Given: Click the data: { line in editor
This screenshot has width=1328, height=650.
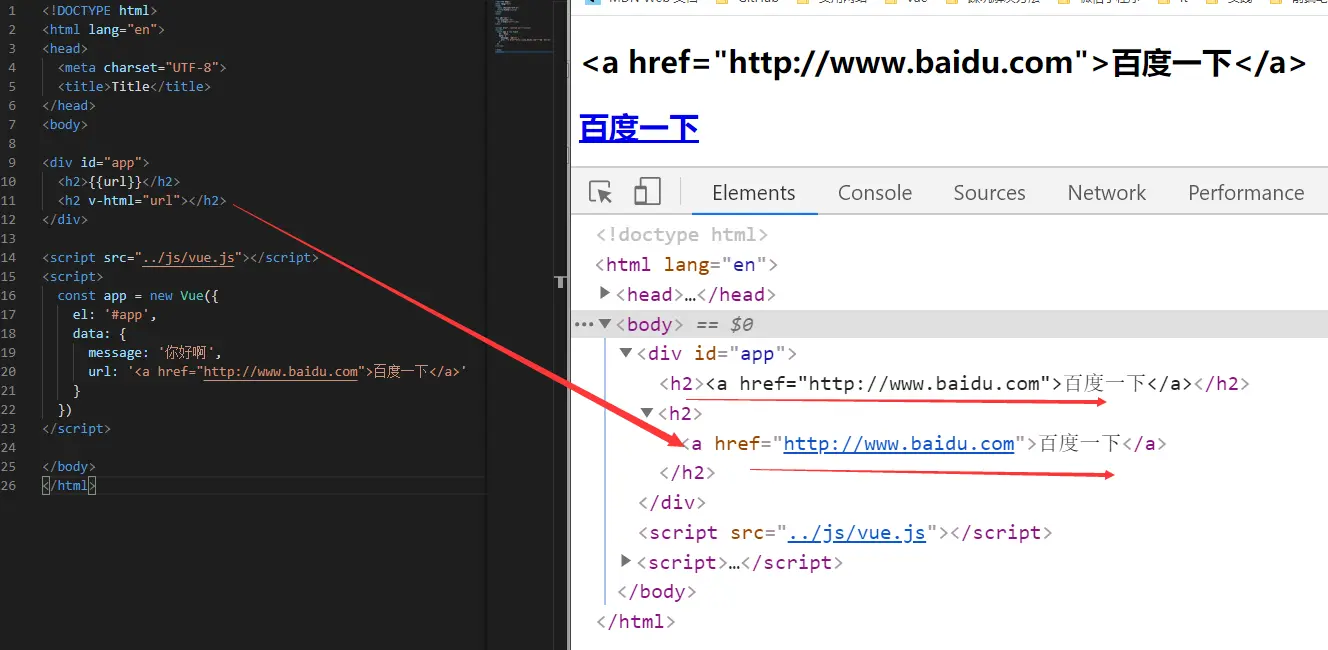Looking at the screenshot, I should point(100,333).
